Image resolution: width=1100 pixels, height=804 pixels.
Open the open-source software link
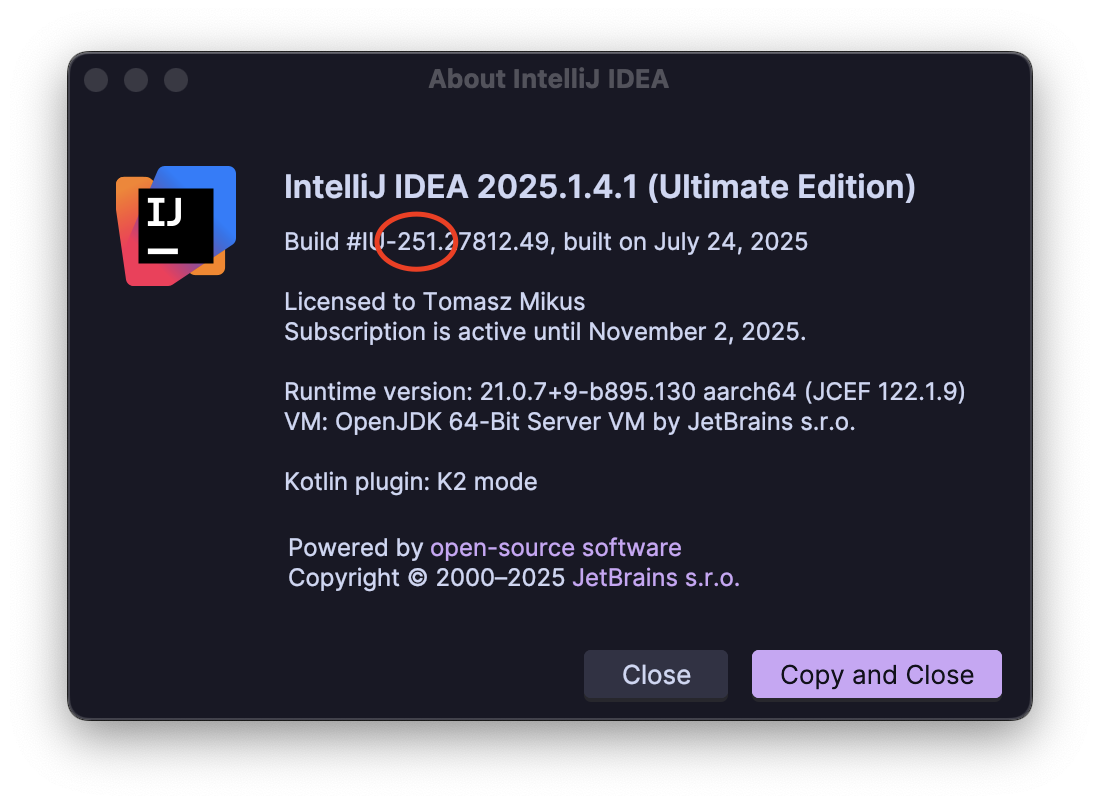pyautogui.click(x=555, y=547)
